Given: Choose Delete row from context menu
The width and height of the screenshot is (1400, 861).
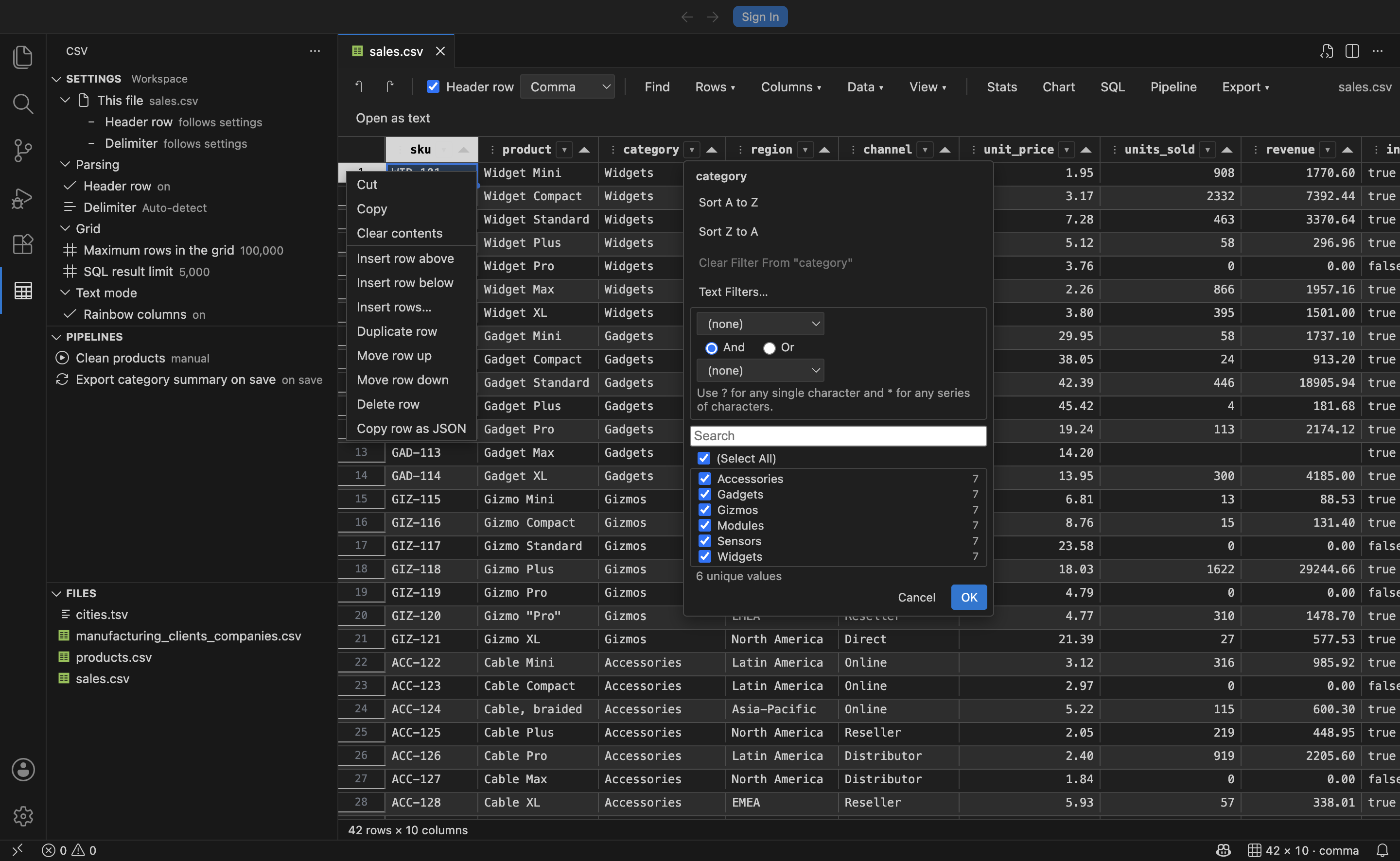Looking at the screenshot, I should 388,404.
